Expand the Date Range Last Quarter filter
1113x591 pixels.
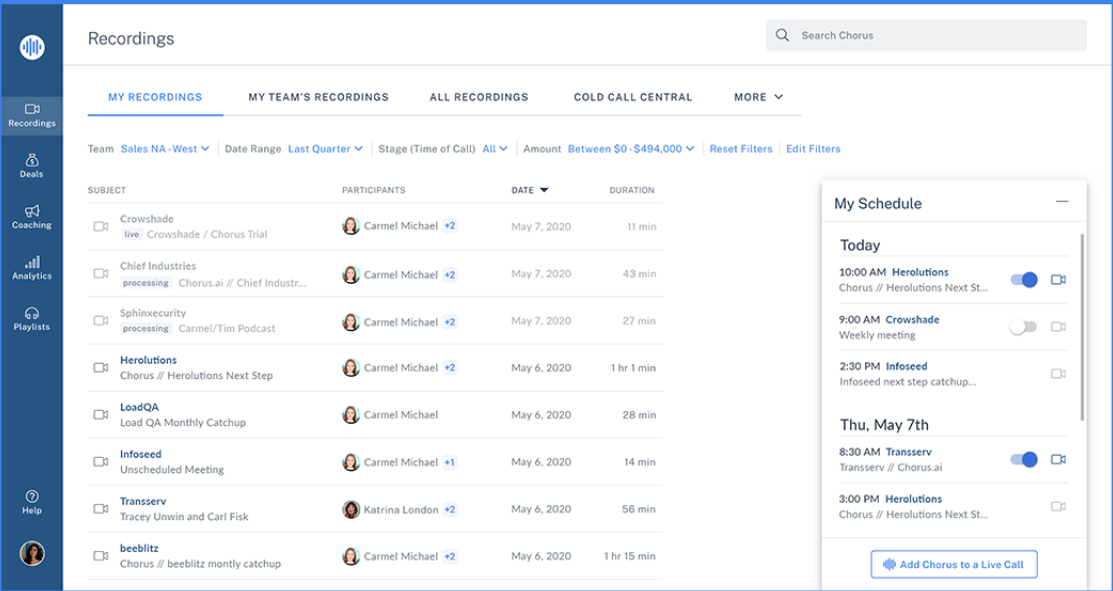pyautogui.click(x=325, y=149)
